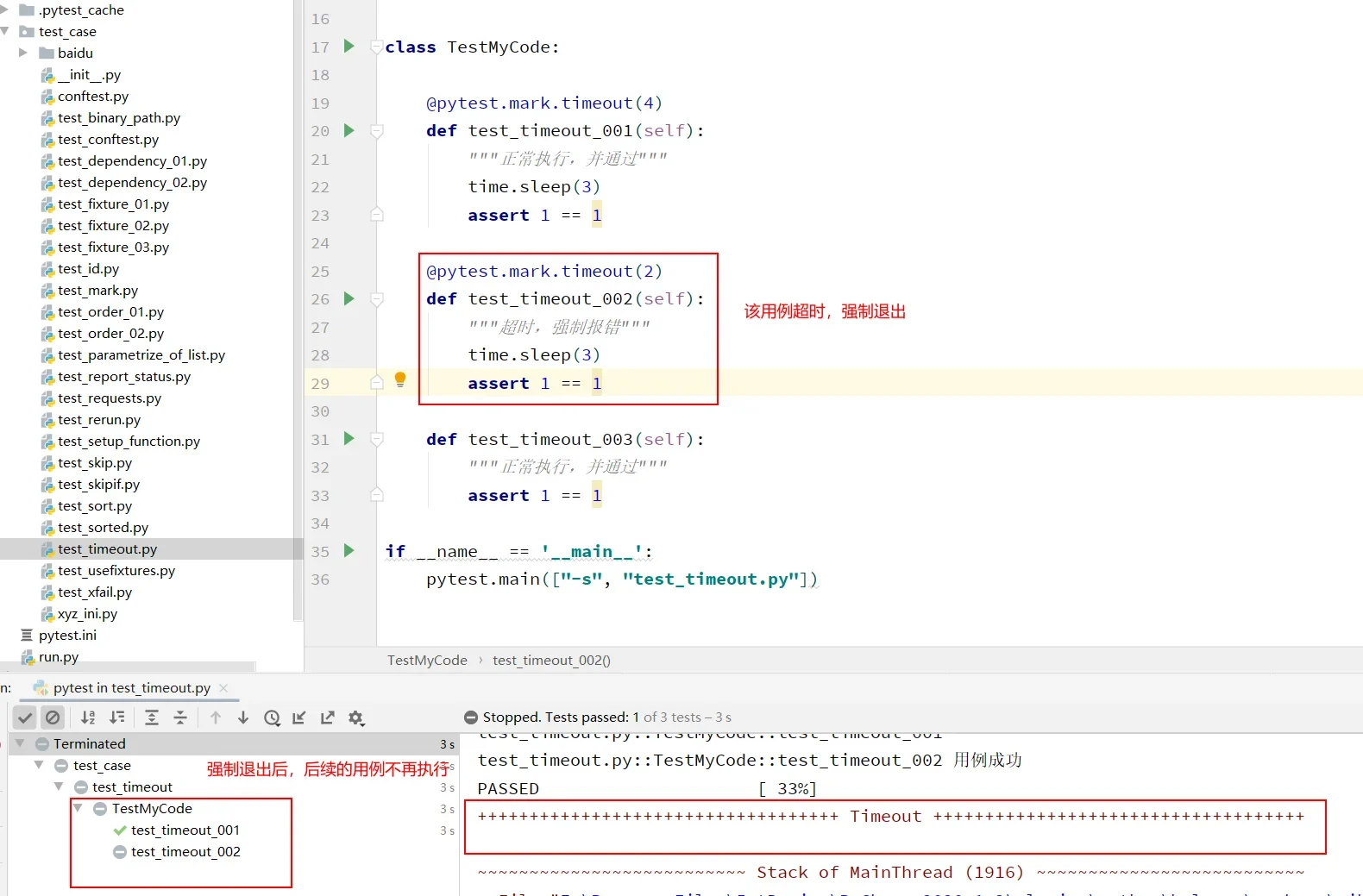Collapse Terminated root test node
Viewport: 1363px width, 896px height.
[20, 743]
